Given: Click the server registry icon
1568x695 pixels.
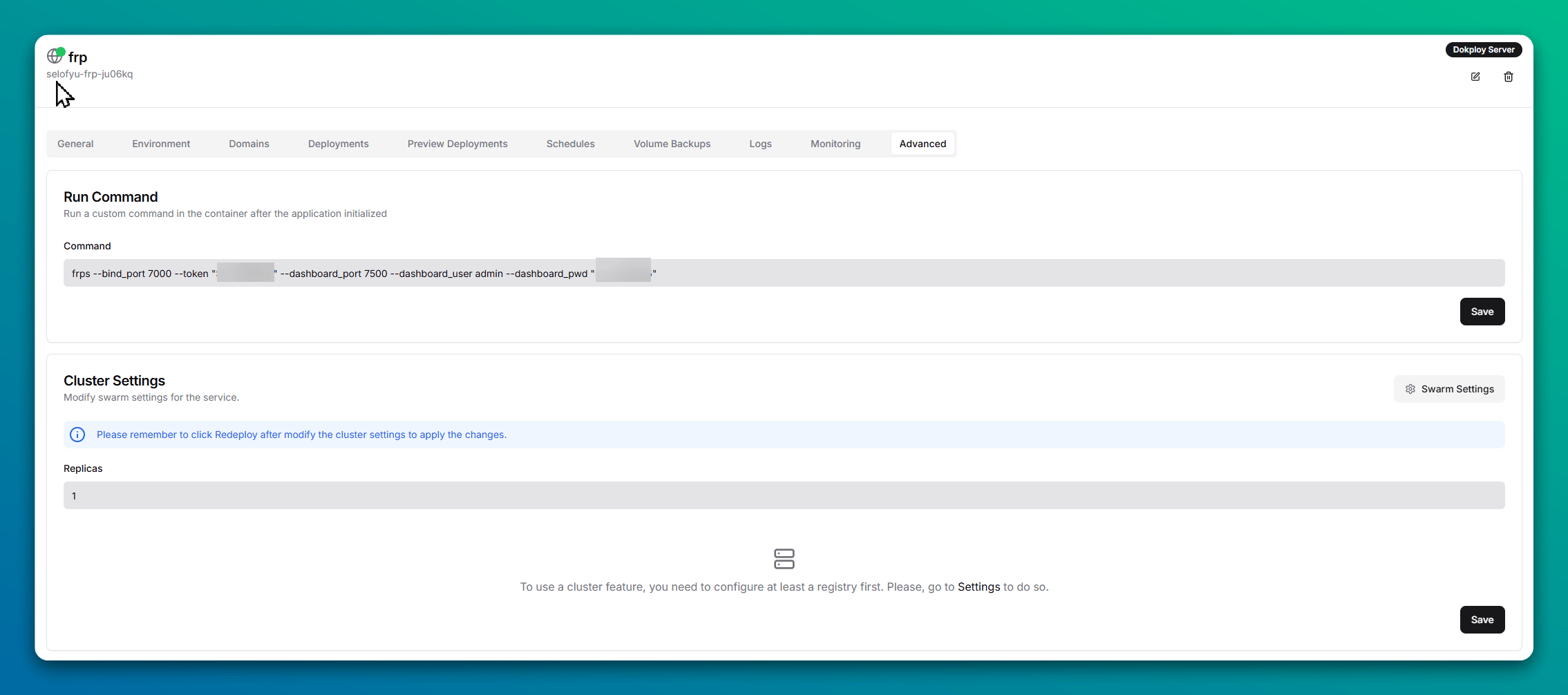Looking at the screenshot, I should pos(784,559).
